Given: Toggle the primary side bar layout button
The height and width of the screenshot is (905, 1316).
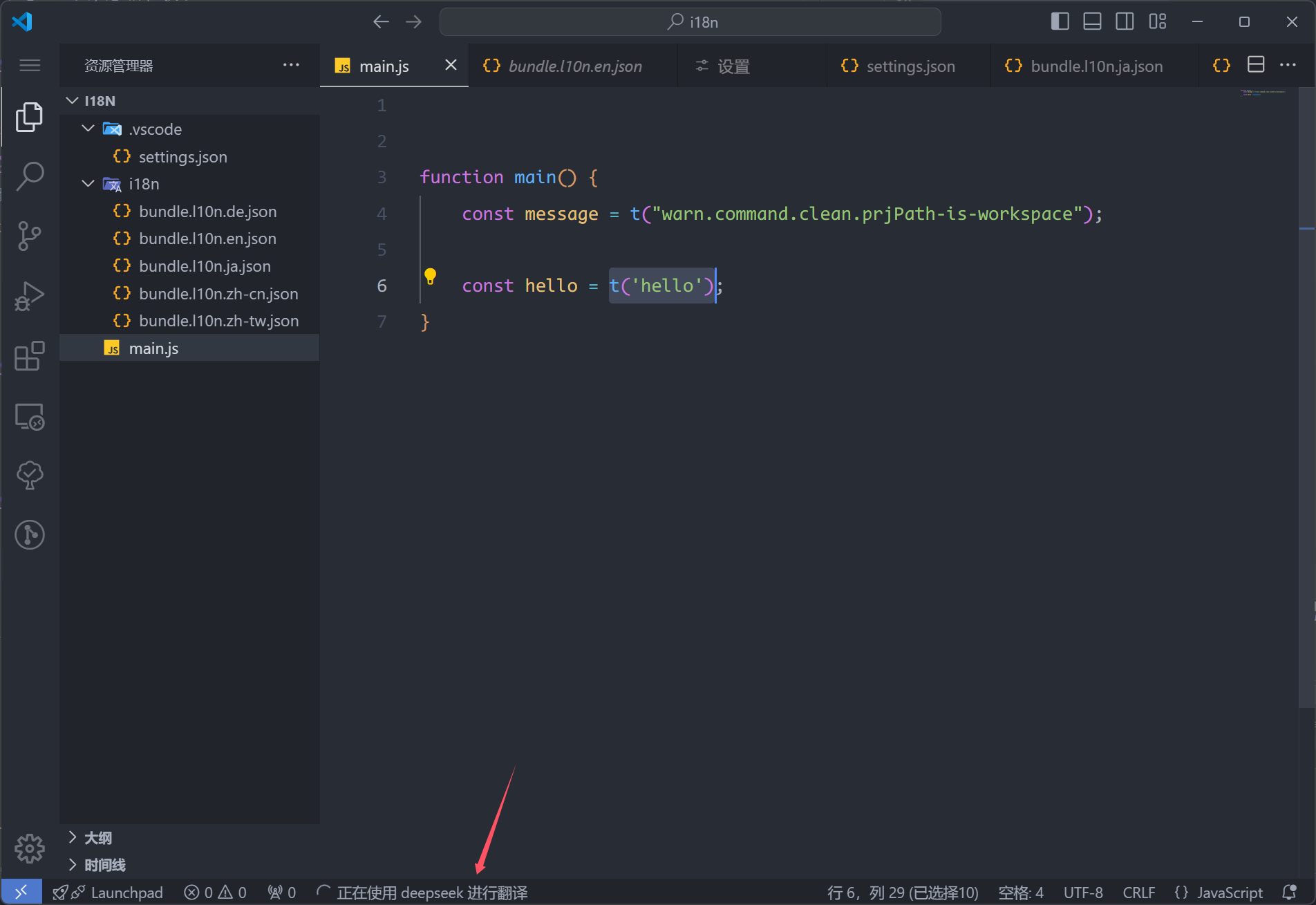Looking at the screenshot, I should coord(1060,21).
